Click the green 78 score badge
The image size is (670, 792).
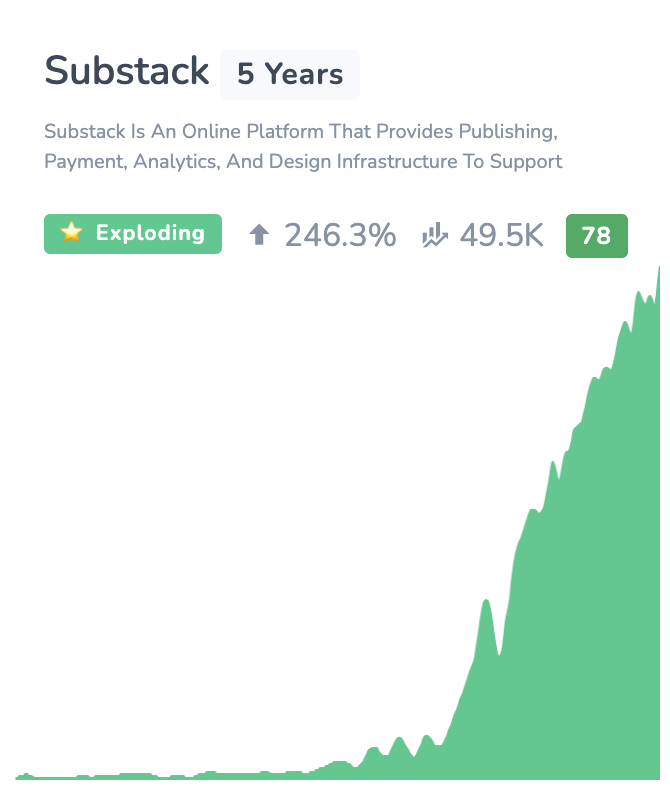point(597,236)
